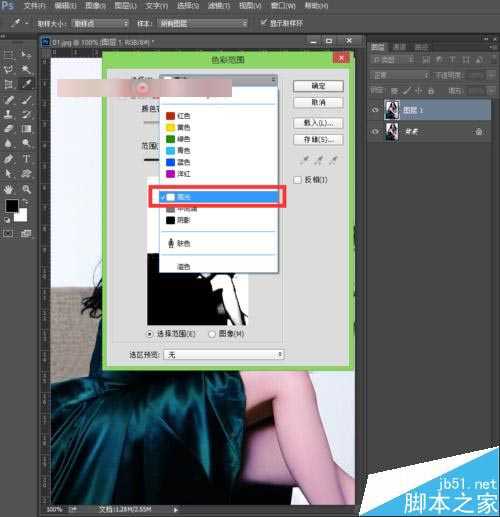Open the 选区预览 dropdown
Screen dimensions: 500x517
pyautogui.click(x=224, y=354)
